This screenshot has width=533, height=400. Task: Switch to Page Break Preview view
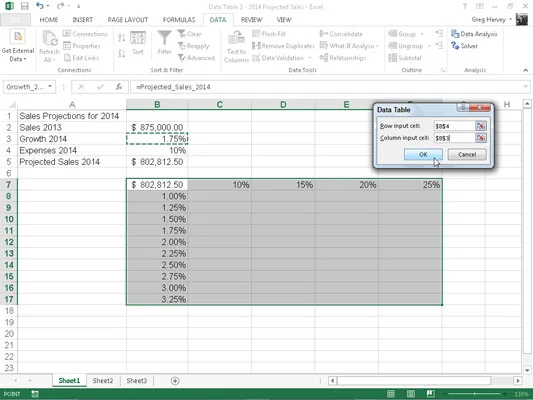pyautogui.click(x=430, y=394)
